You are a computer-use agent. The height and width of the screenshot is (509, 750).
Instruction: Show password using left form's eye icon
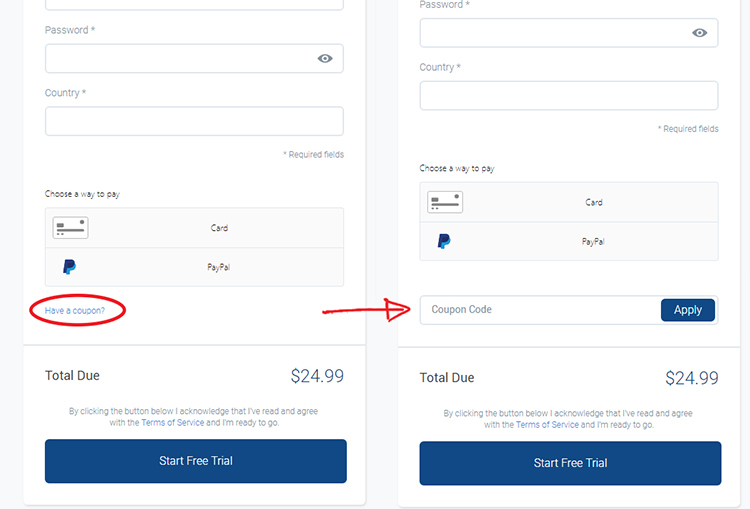(325, 58)
